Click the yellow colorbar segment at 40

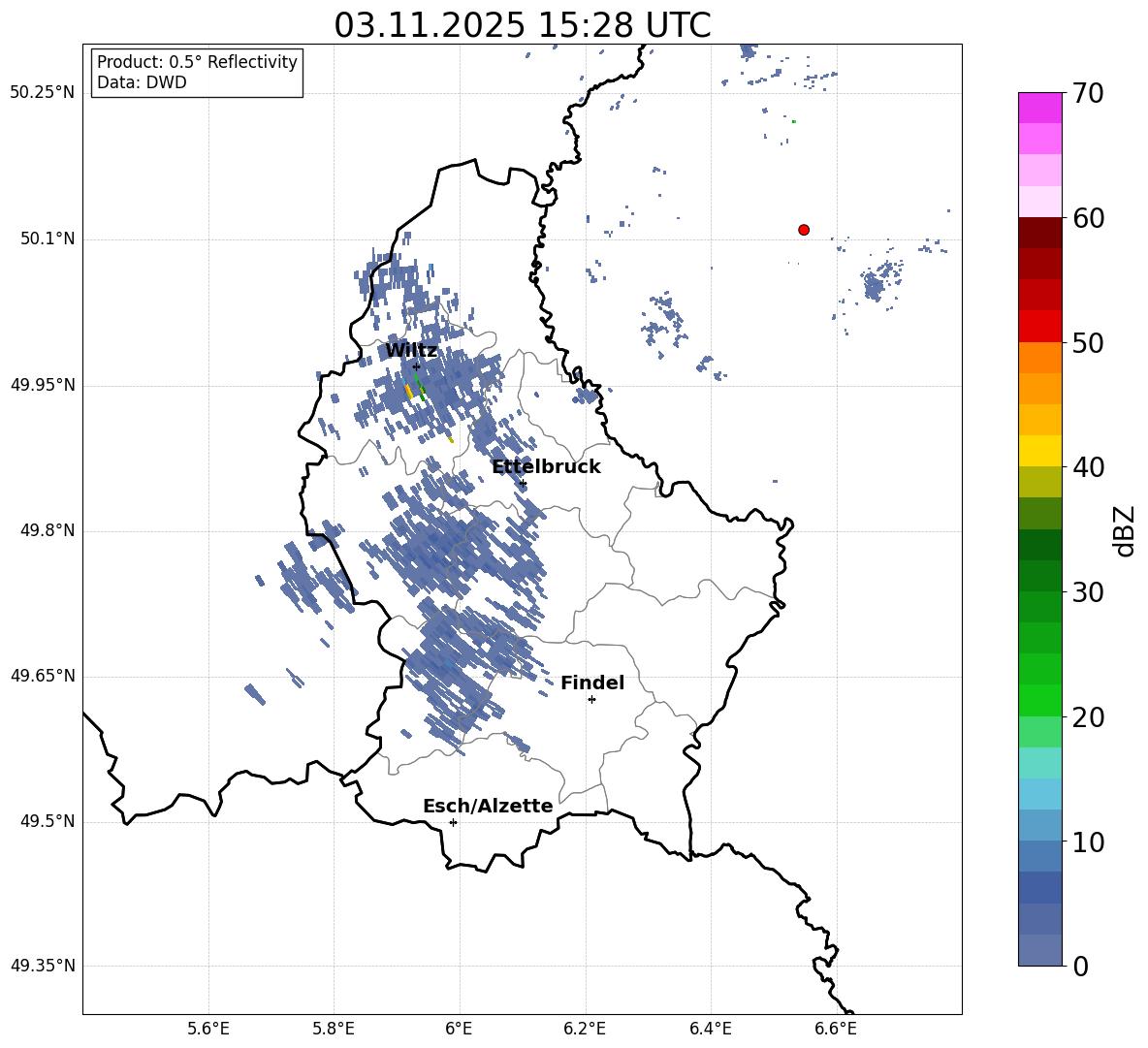pos(1039,451)
